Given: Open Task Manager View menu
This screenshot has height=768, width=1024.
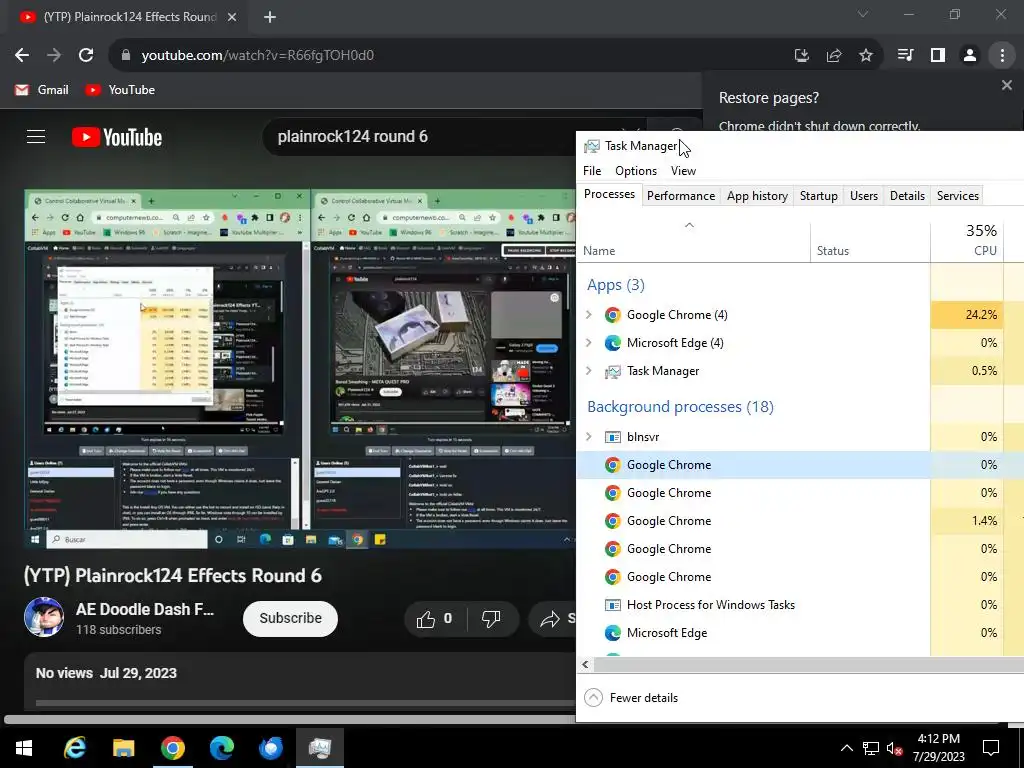Looking at the screenshot, I should 683,171.
